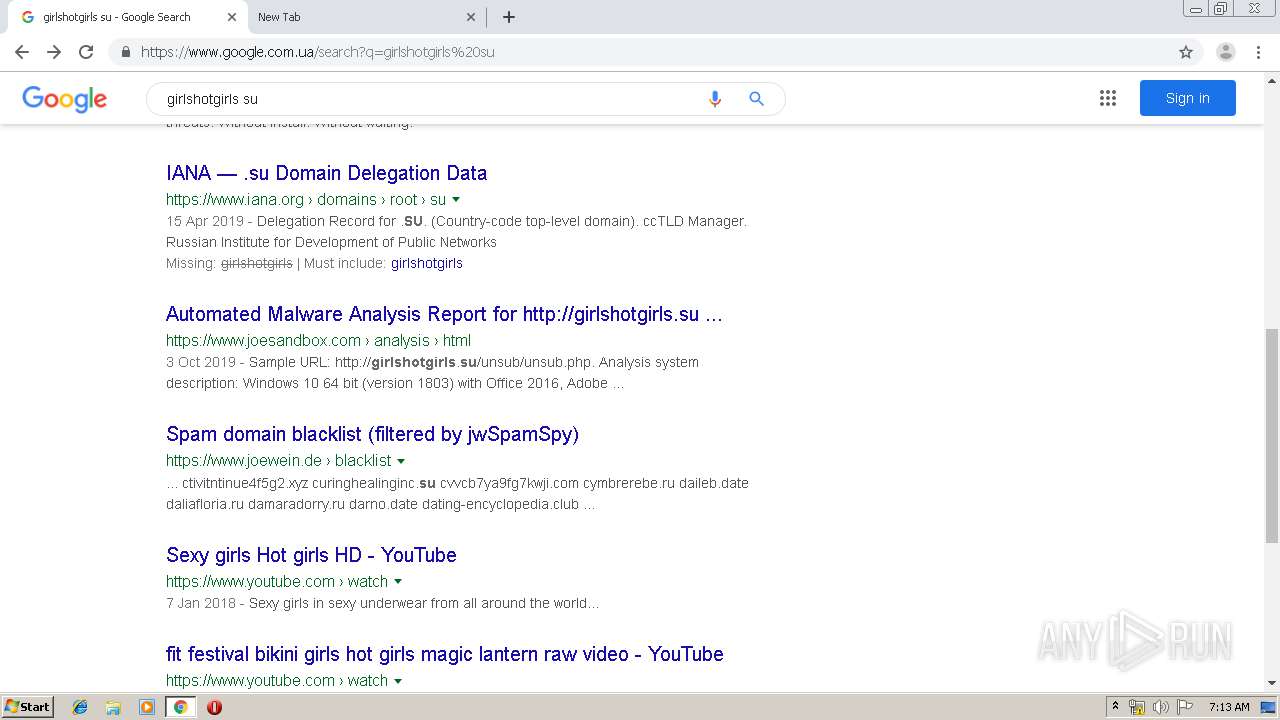Reload the current page
The height and width of the screenshot is (720, 1280).
(x=86, y=52)
